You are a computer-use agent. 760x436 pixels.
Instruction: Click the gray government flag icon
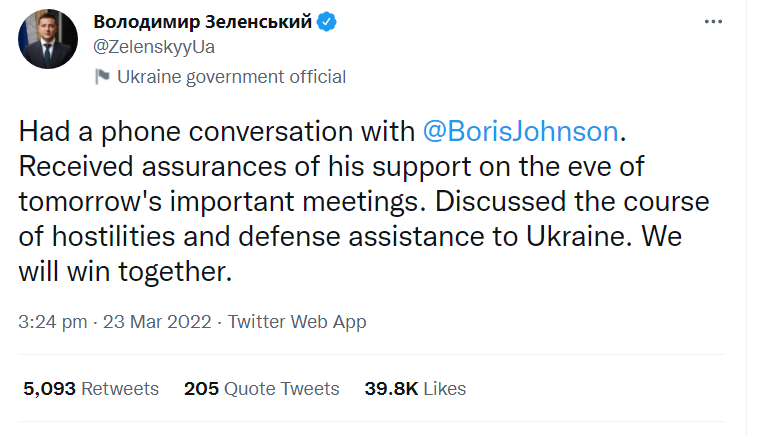[x=101, y=77]
